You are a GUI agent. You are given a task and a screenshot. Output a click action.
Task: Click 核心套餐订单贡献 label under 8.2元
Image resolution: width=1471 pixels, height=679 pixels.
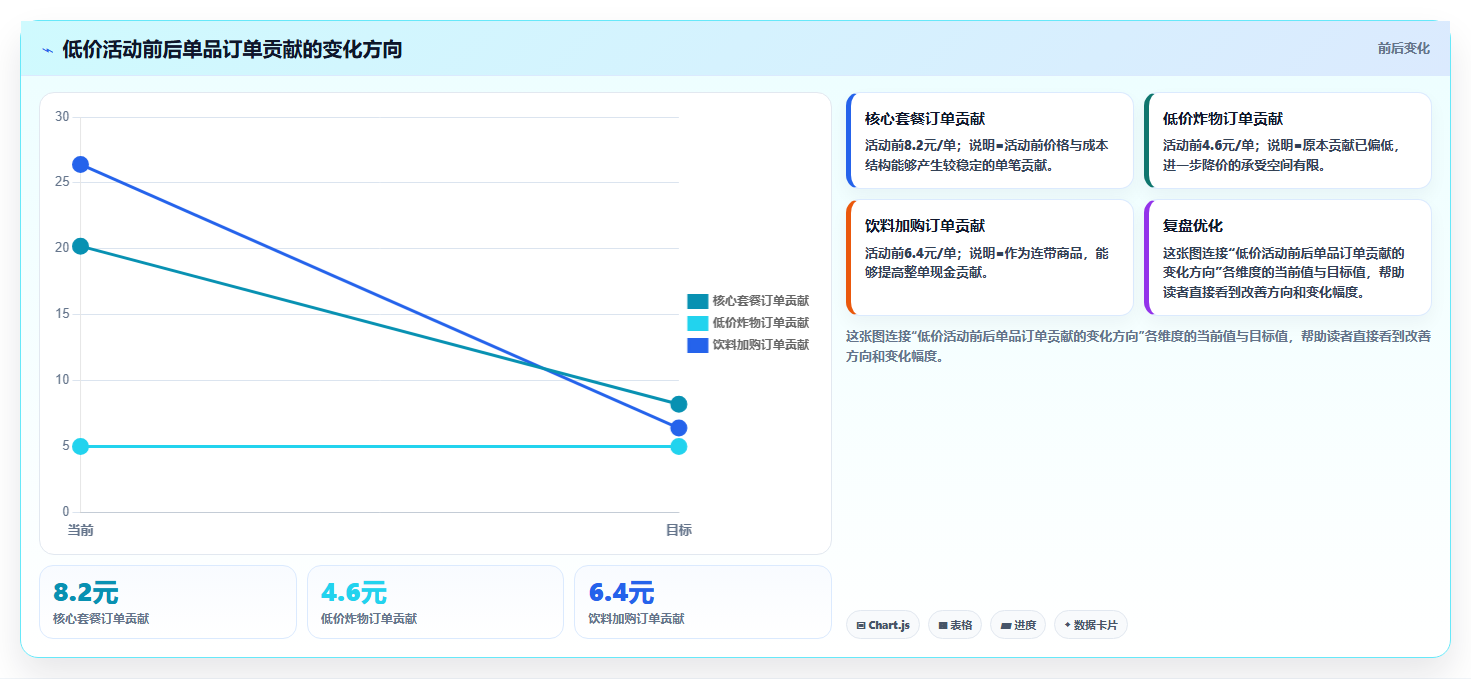pos(101,619)
